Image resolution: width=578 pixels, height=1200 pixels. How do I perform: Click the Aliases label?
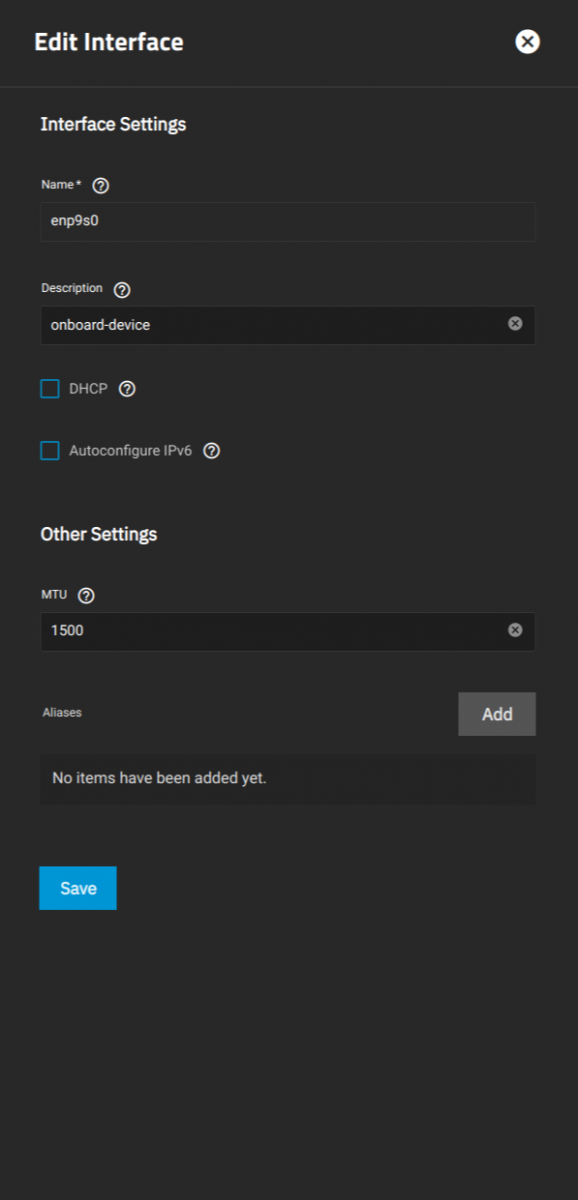tap(62, 713)
